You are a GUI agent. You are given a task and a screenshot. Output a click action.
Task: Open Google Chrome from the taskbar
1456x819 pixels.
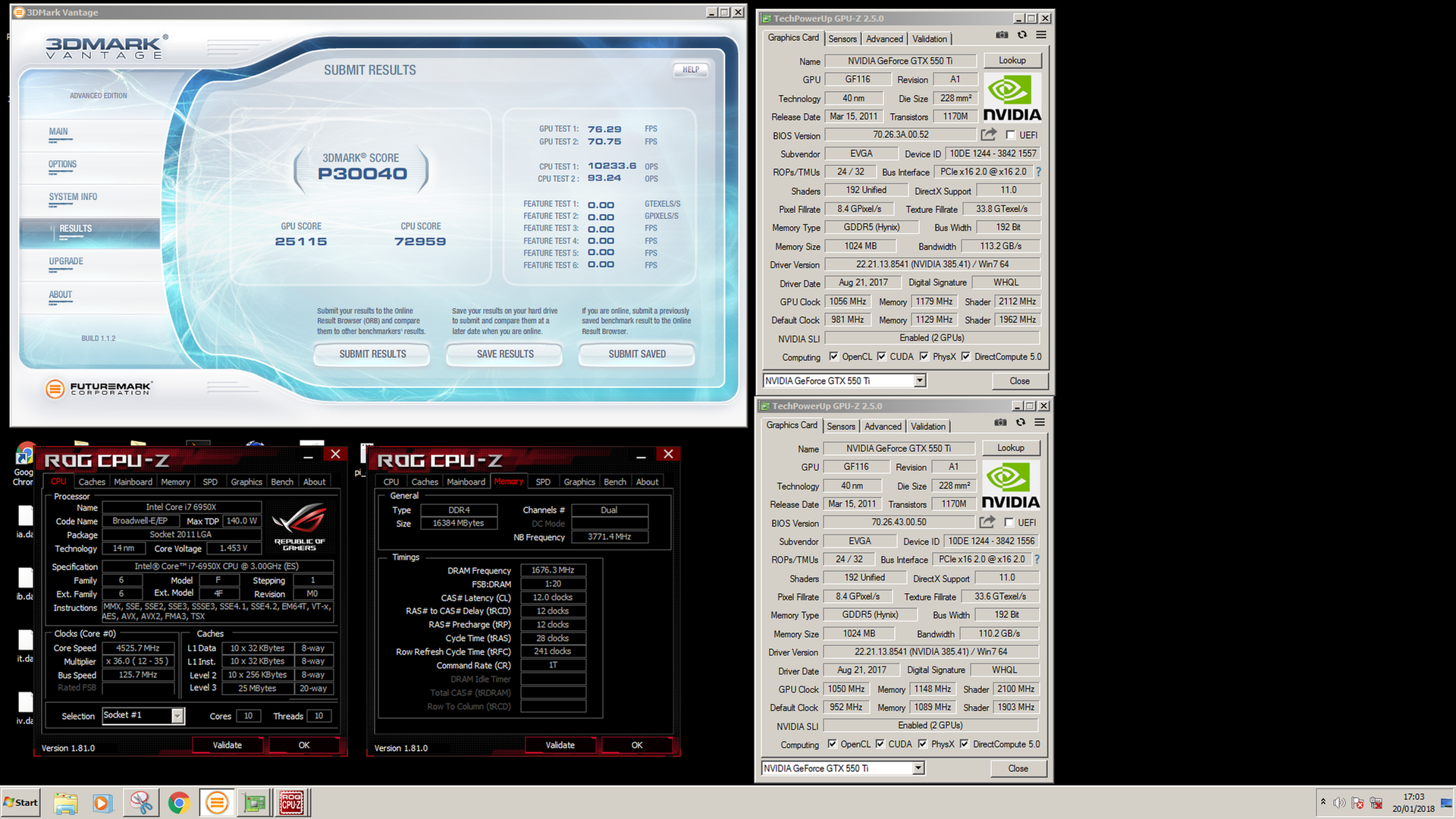click(x=179, y=802)
